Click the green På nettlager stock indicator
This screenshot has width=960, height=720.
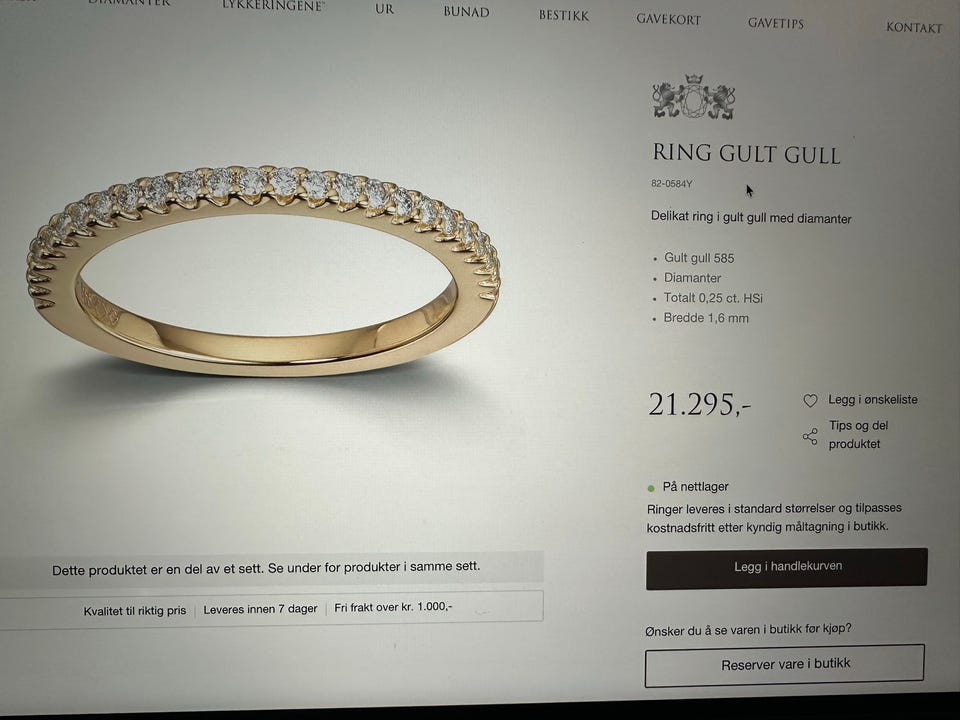point(651,488)
